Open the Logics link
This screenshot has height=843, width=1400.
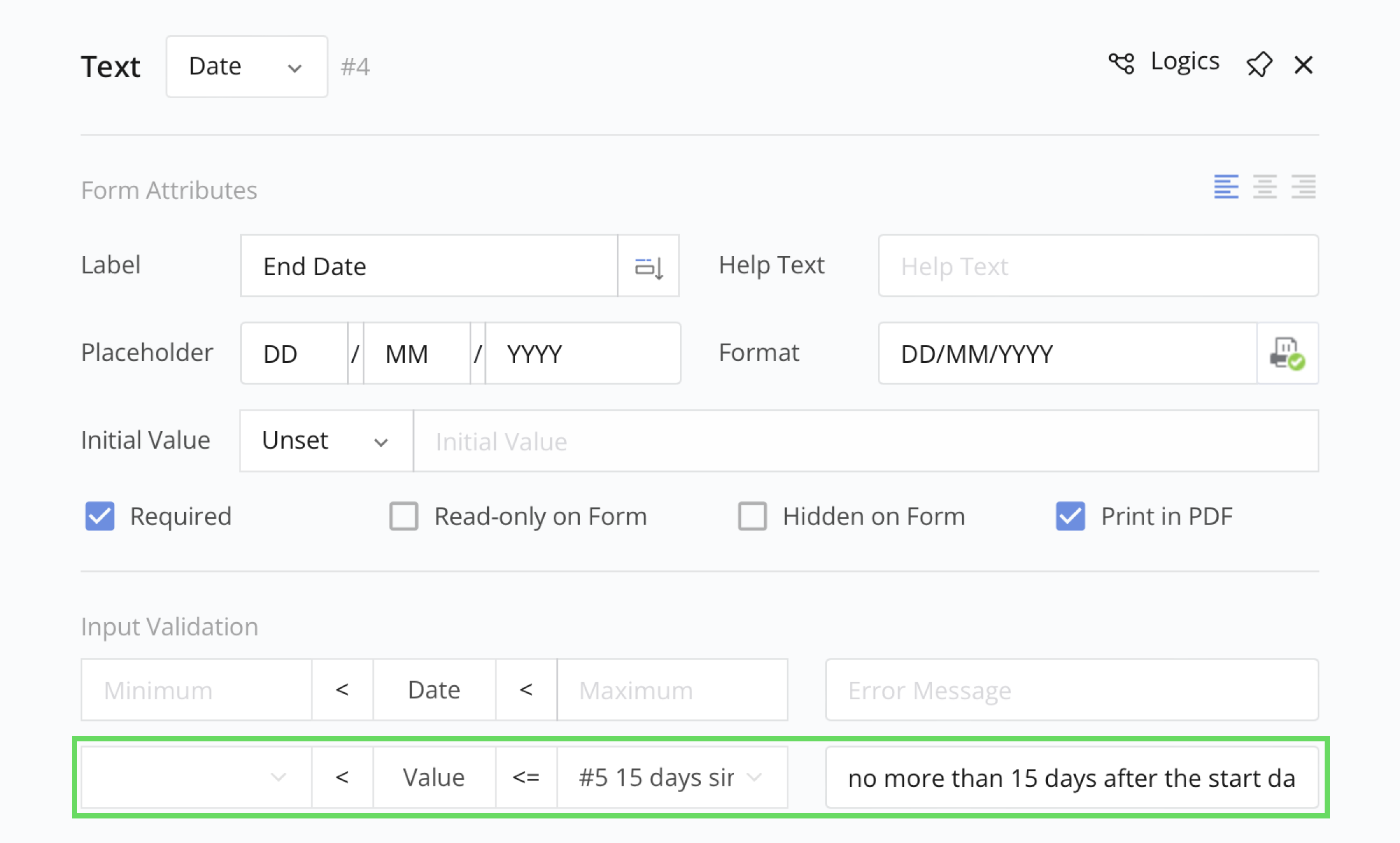point(1184,62)
